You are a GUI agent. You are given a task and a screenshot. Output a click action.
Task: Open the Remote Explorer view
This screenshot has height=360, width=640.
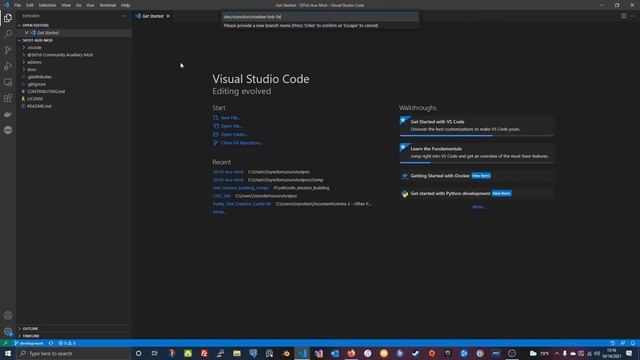[8, 82]
